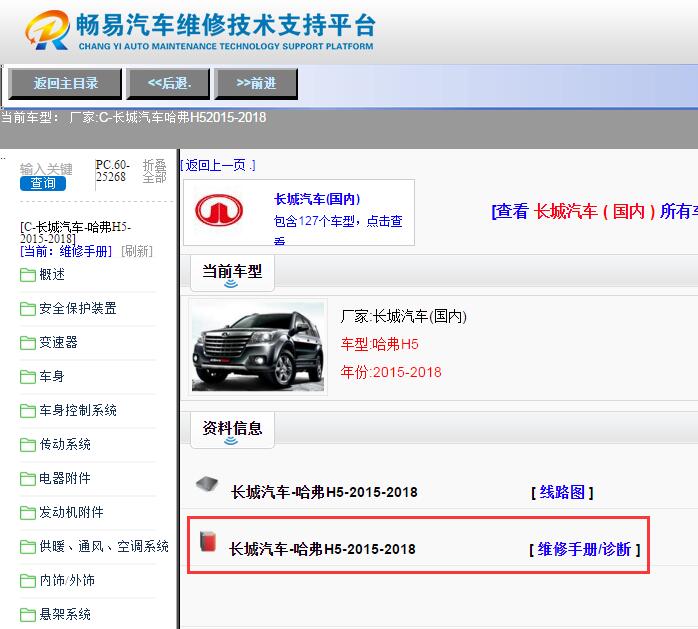The image size is (698, 629).
Task: Click the Haval H5 car thumbnail
Action: pyautogui.click(x=258, y=347)
